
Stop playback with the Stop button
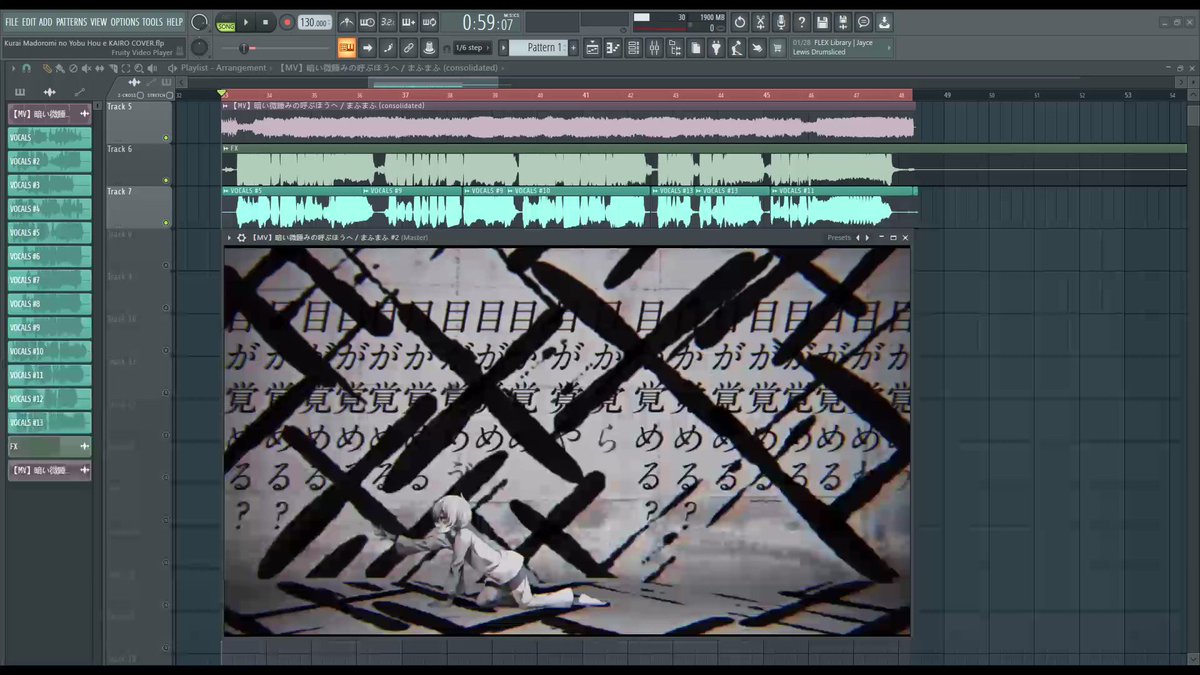265,22
